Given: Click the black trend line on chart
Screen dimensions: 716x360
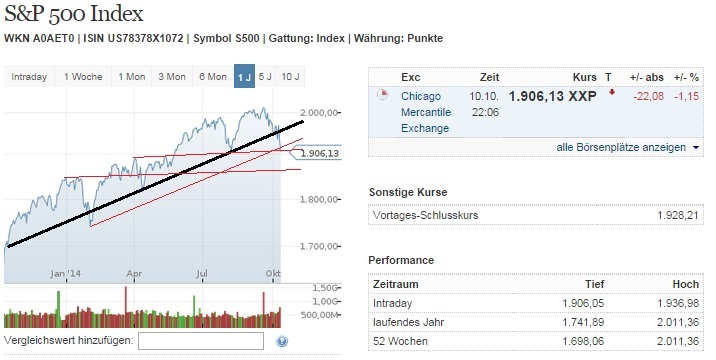Looking at the screenshot, I should [x=155, y=184].
